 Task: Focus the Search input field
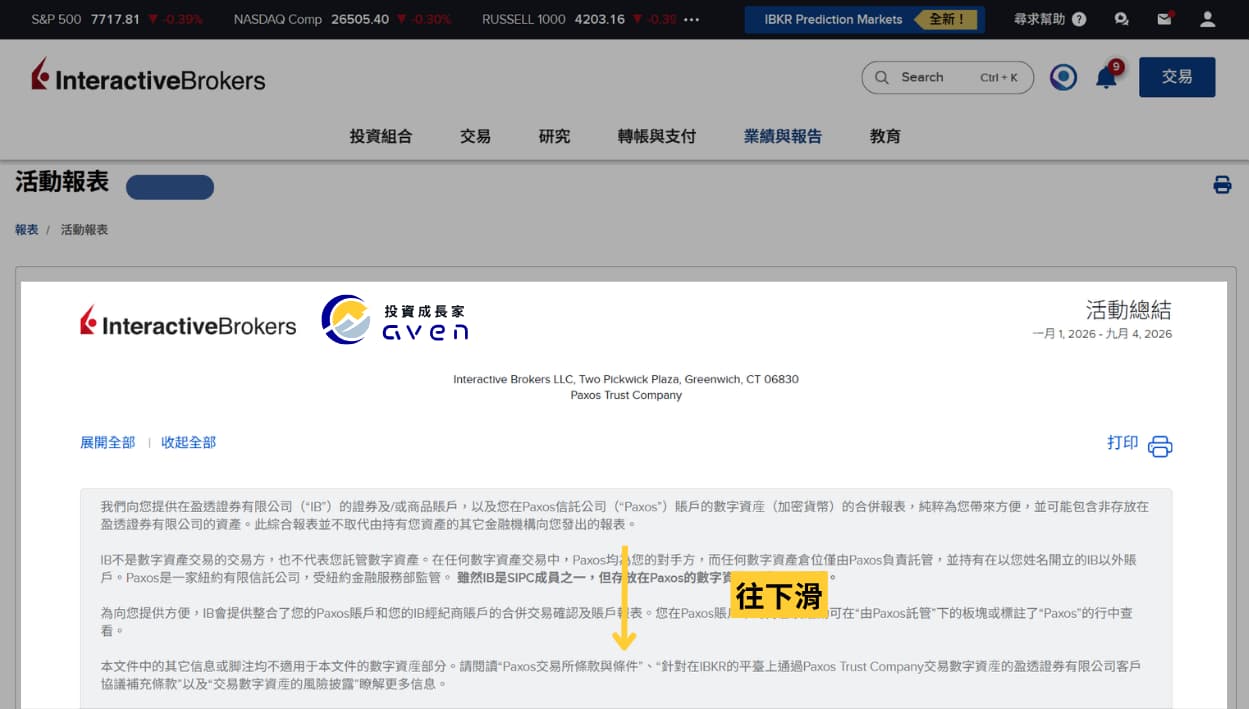(x=947, y=77)
